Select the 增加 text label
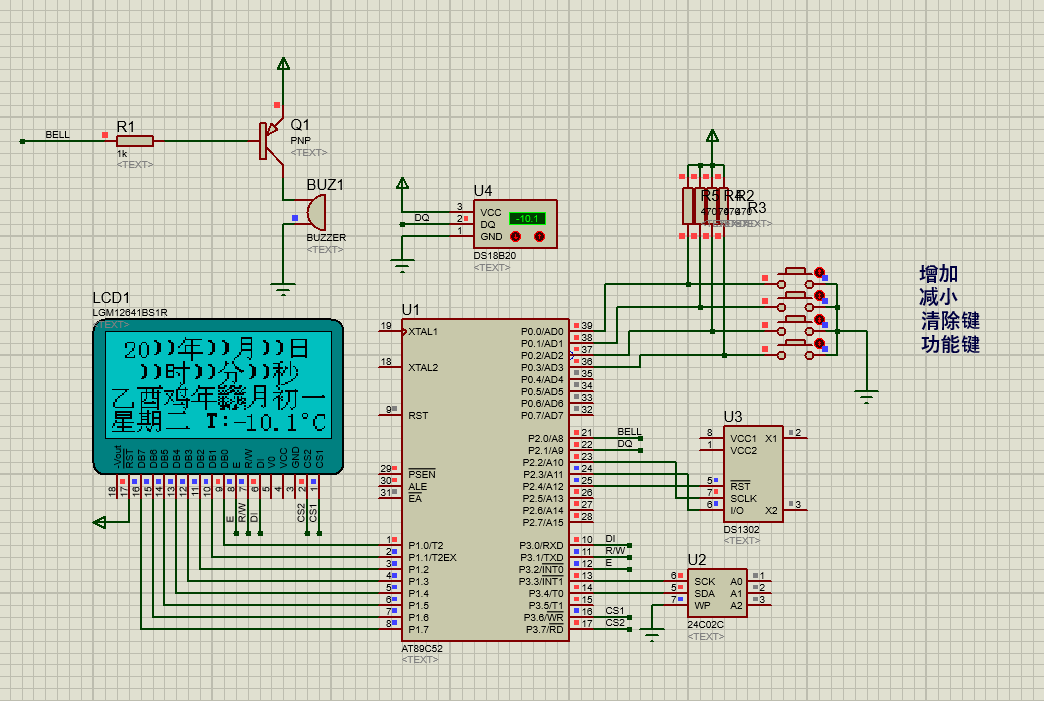 (938, 274)
